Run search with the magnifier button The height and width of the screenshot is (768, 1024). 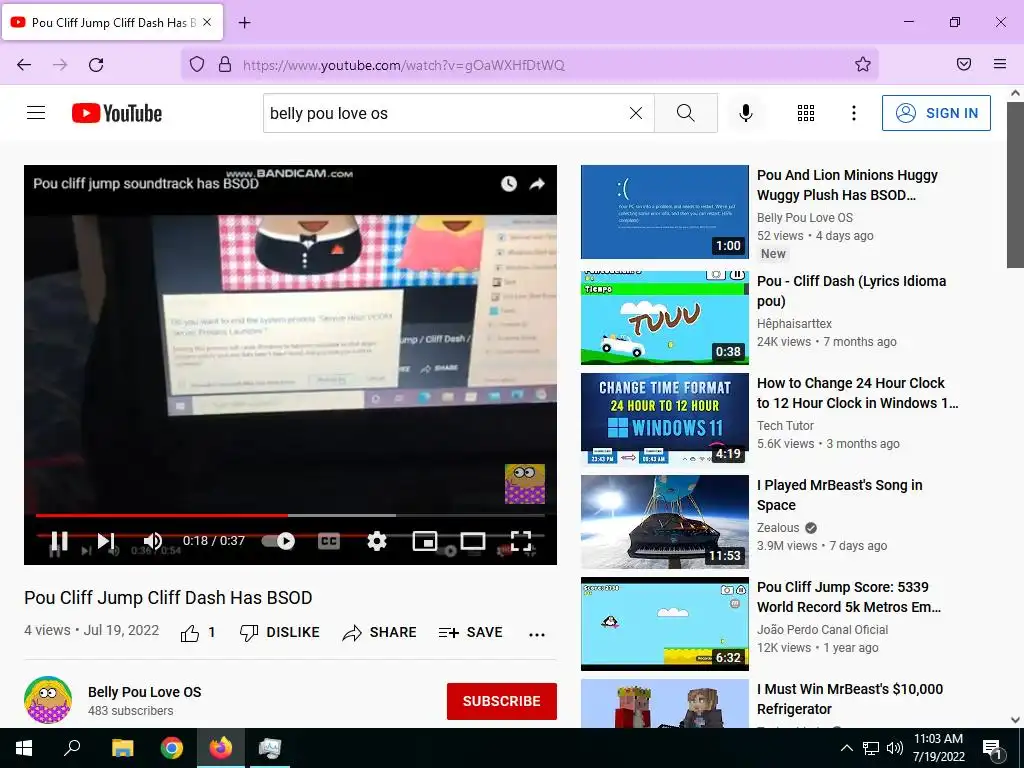tap(686, 113)
